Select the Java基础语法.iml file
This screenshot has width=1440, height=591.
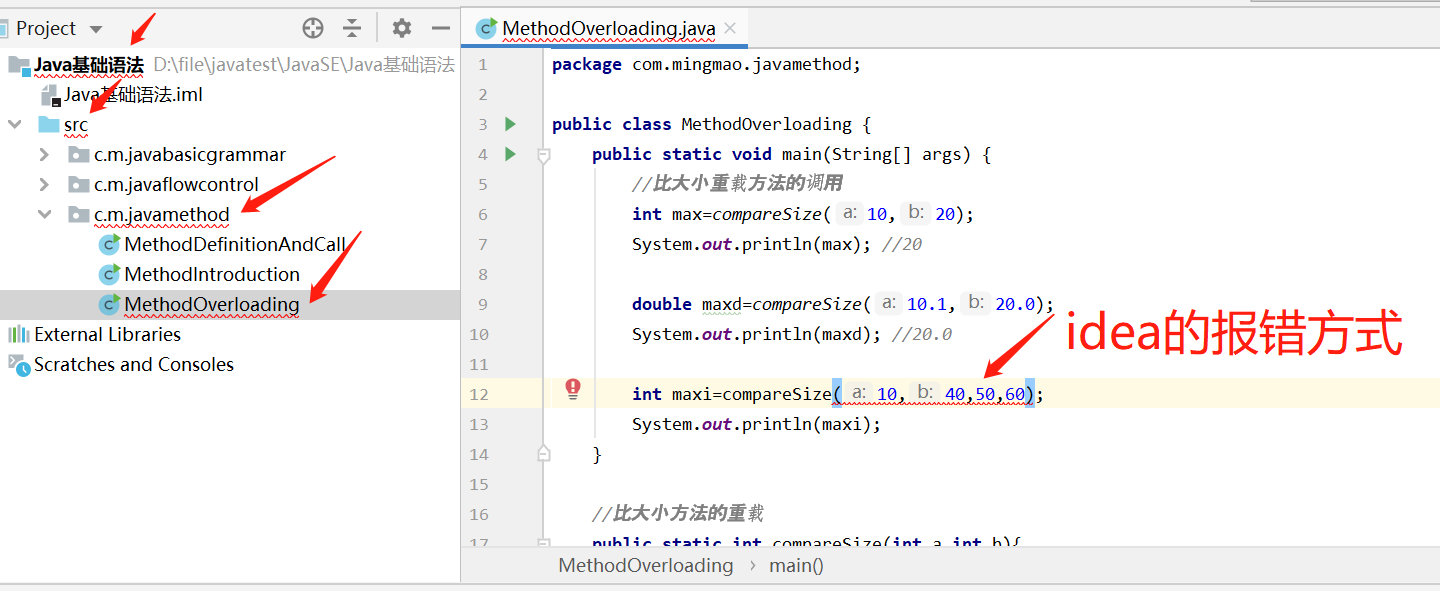134,95
